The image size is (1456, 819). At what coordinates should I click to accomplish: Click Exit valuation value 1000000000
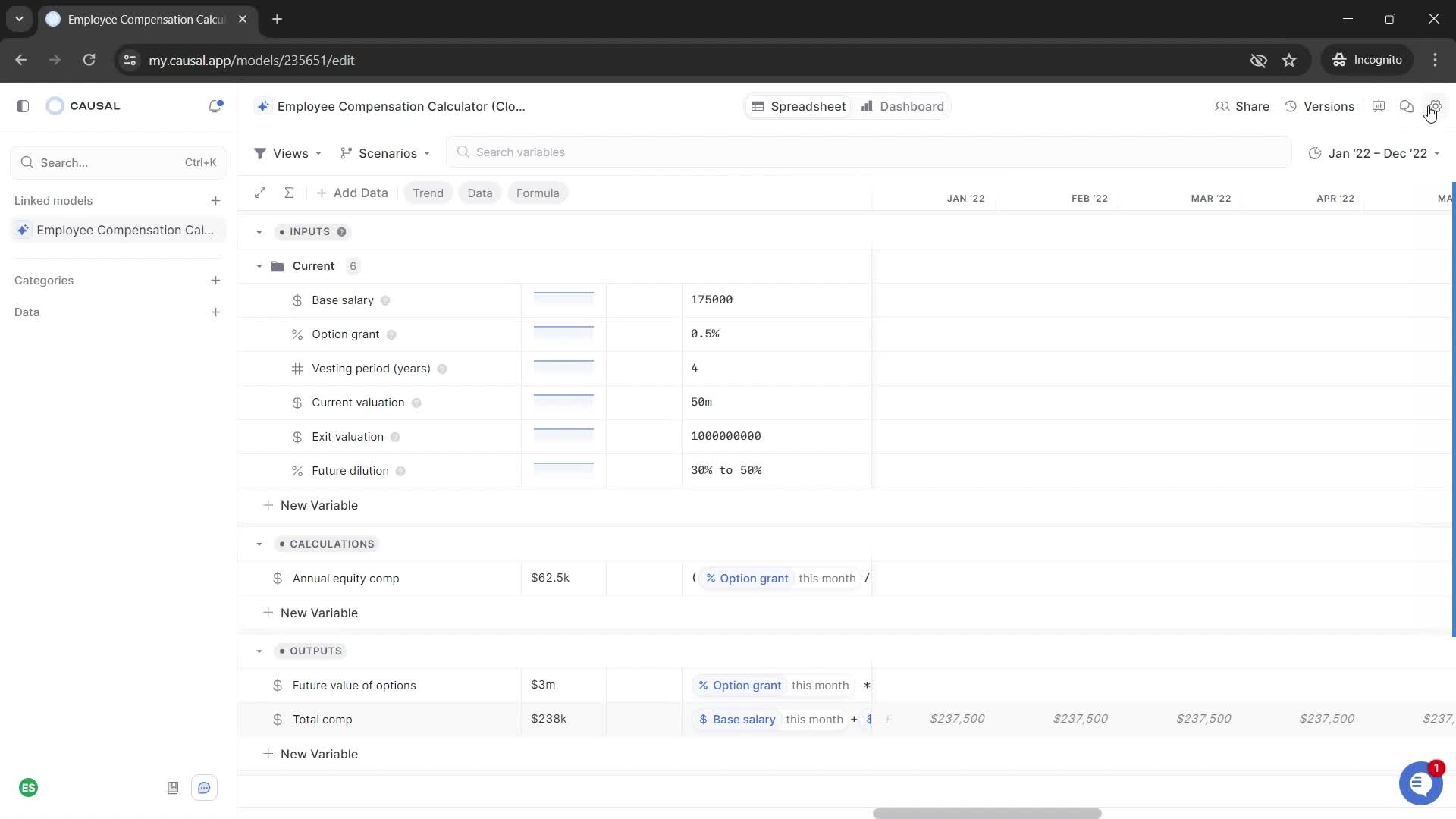pos(726,436)
